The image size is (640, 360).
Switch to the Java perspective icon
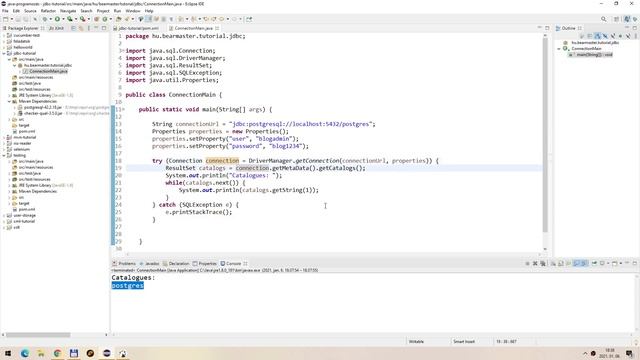coord(627,19)
